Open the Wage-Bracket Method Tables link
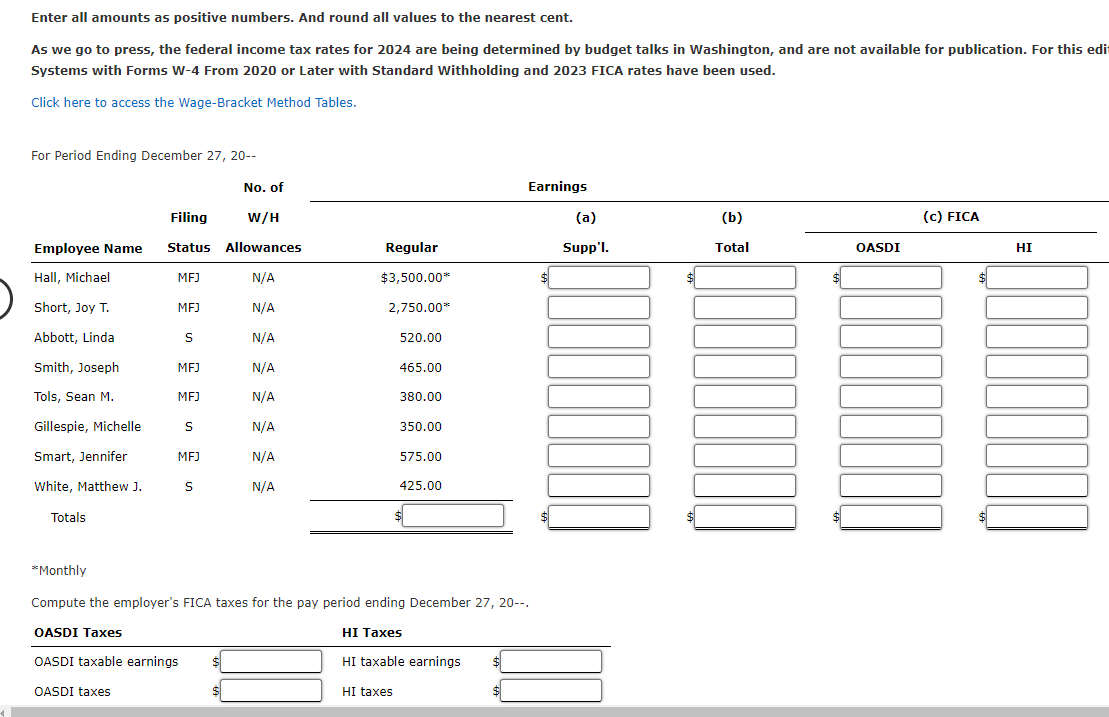Viewport: 1109px width, 717px height. point(193,102)
